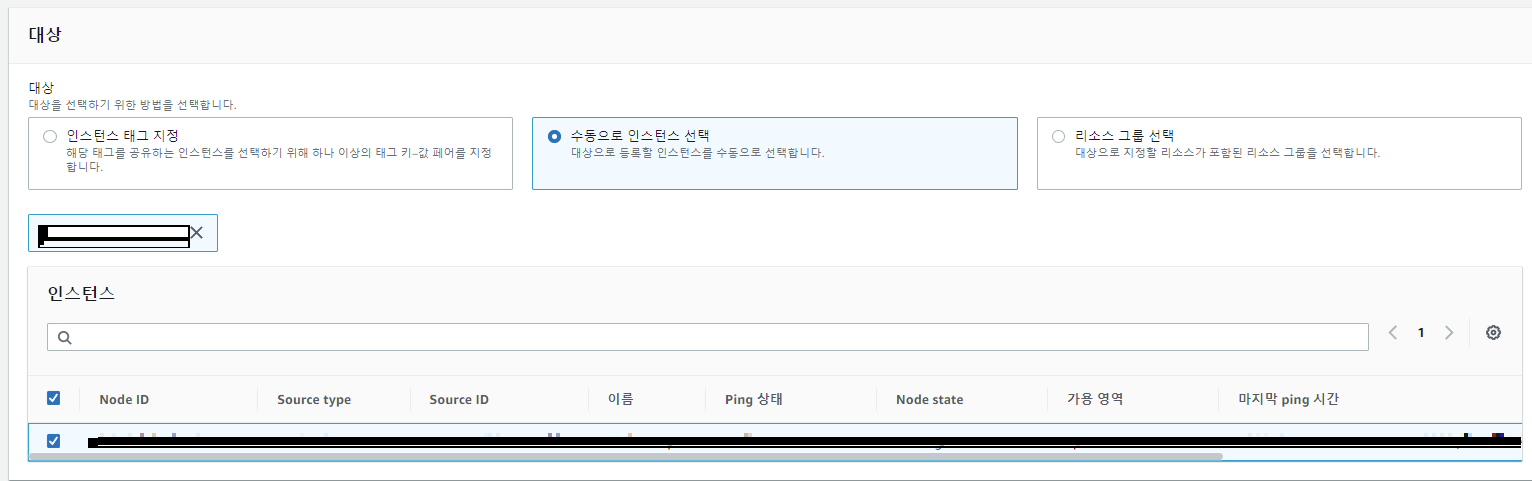
Task: Sort by the Source ID column
Action: [x=459, y=400]
